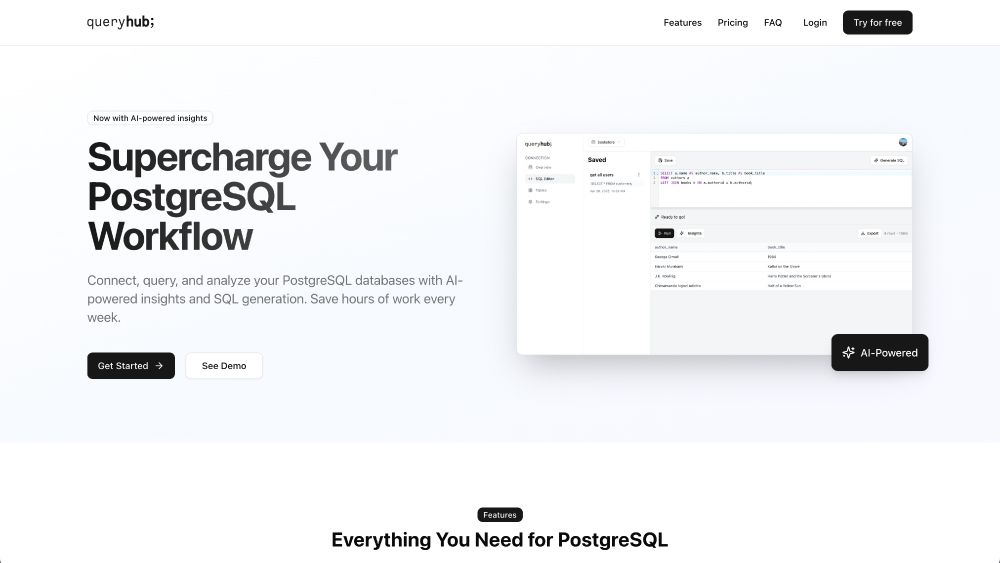Open the database dropdown in preview top bar
Image resolution: width=1000 pixels, height=563 pixels.
[606, 142]
